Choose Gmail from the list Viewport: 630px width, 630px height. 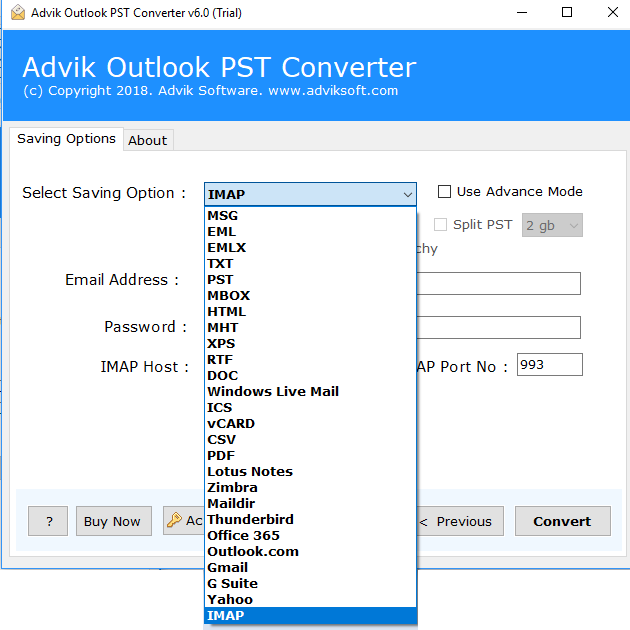pos(310,568)
